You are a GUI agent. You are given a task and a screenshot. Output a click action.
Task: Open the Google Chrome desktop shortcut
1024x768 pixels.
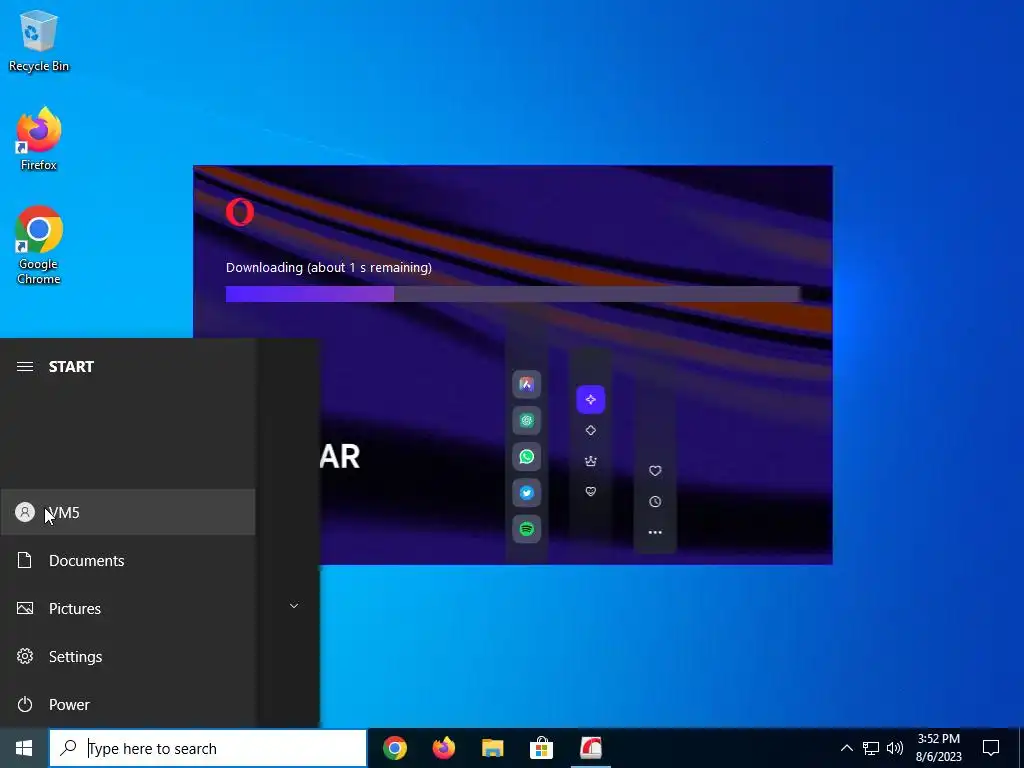click(x=39, y=246)
